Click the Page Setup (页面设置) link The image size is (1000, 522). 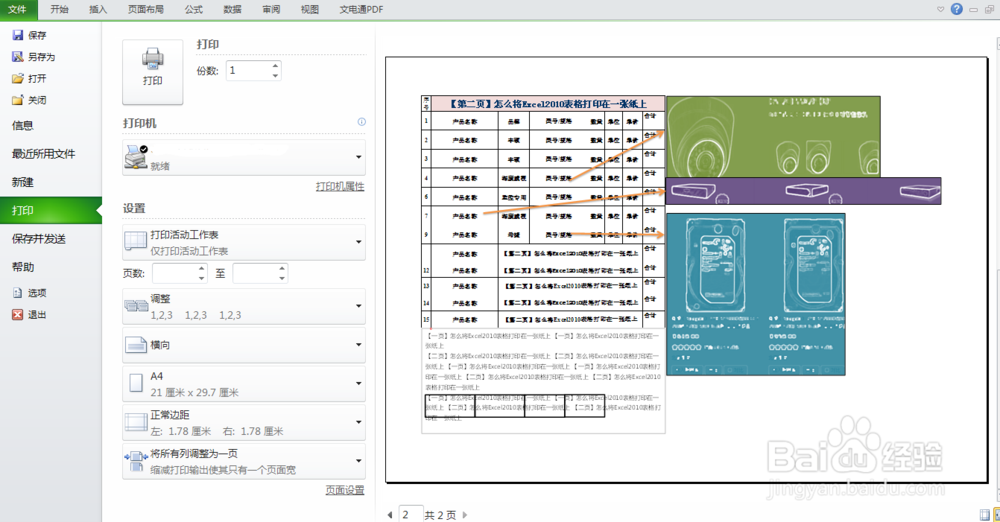[345, 490]
